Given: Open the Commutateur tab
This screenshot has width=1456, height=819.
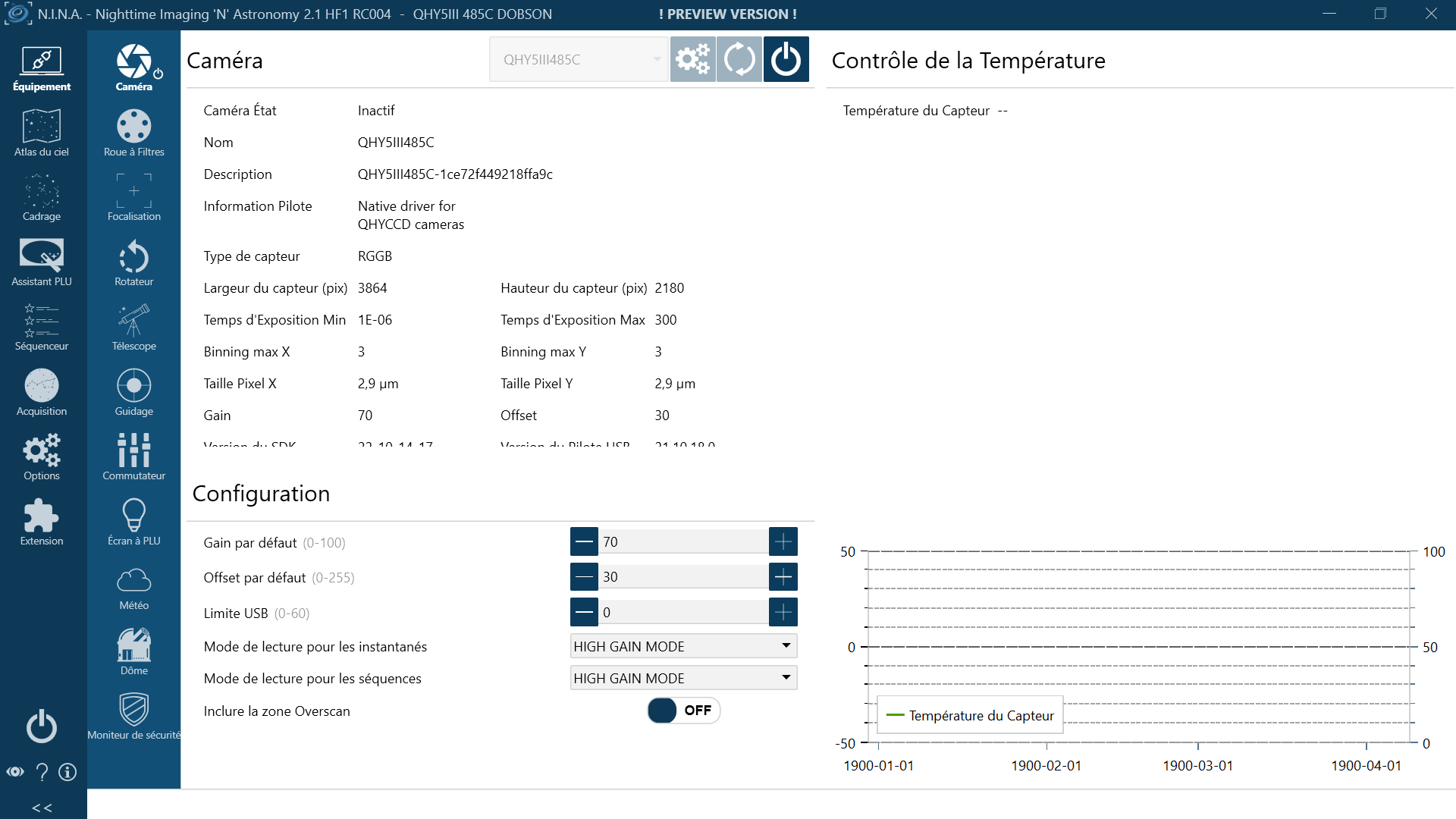Looking at the screenshot, I should pos(134,457).
